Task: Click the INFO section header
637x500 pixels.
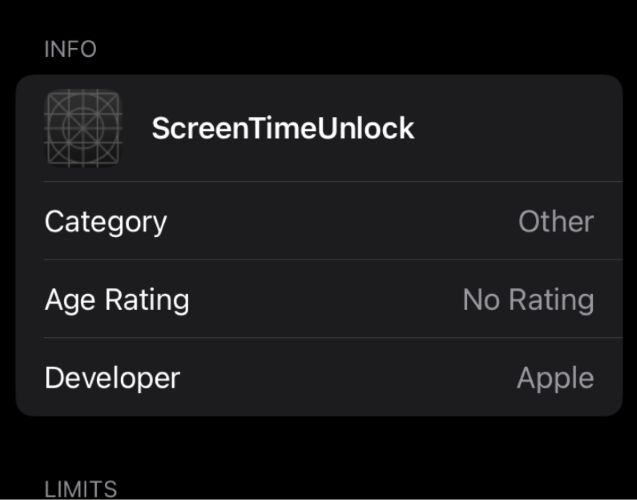Action: coord(70,50)
